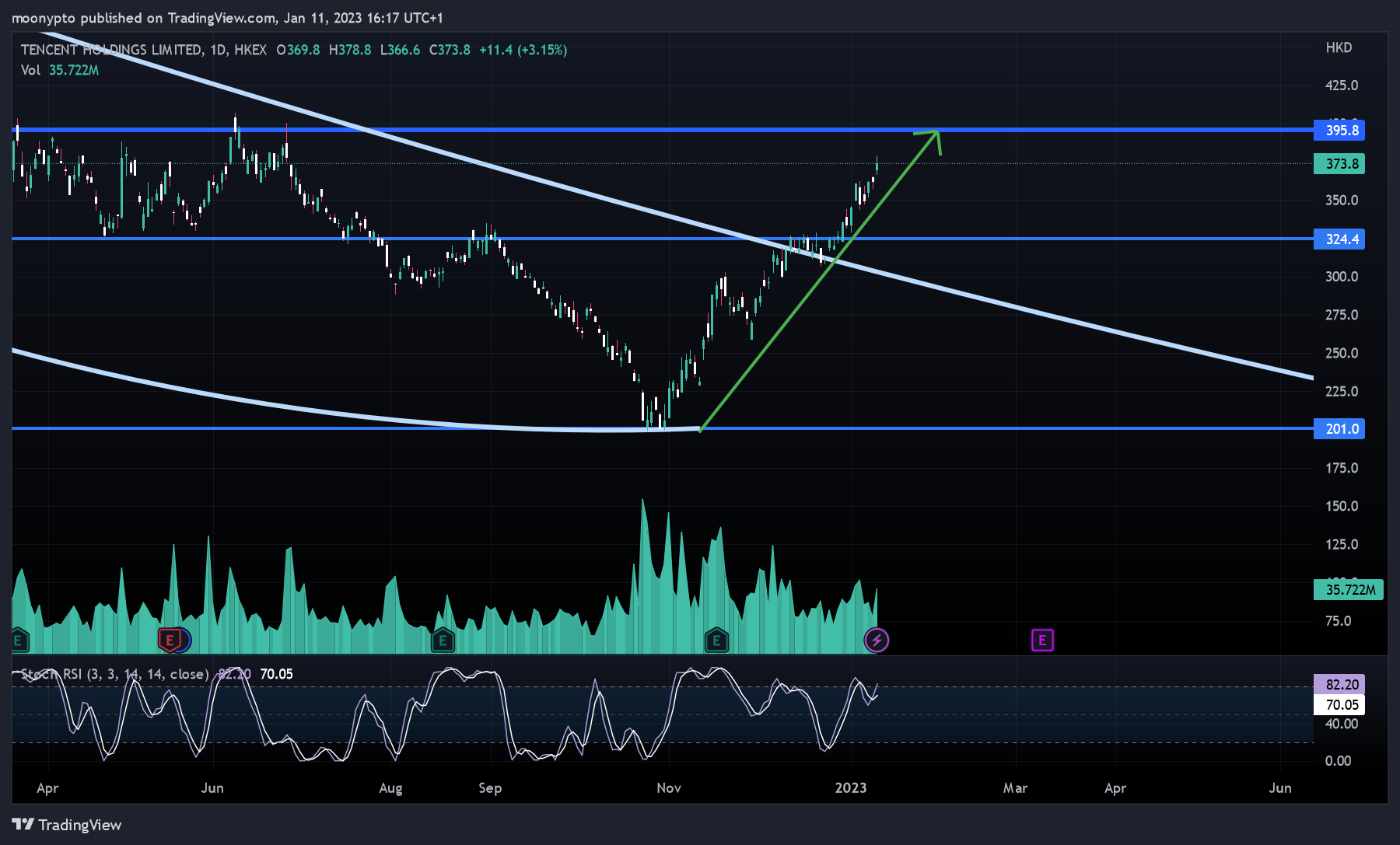Click the Mar label on time axis
This screenshot has width=1400, height=845.
(1015, 788)
